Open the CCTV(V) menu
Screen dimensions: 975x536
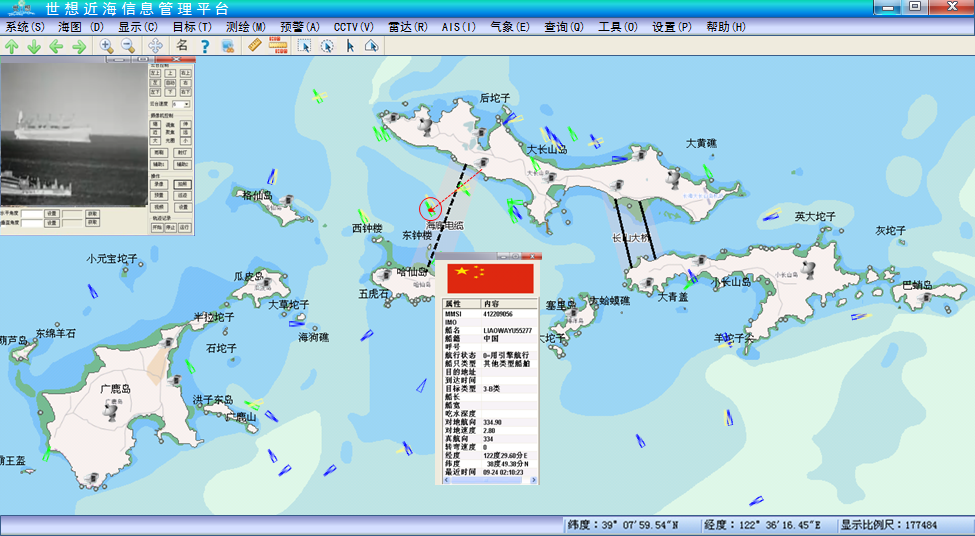(353, 27)
